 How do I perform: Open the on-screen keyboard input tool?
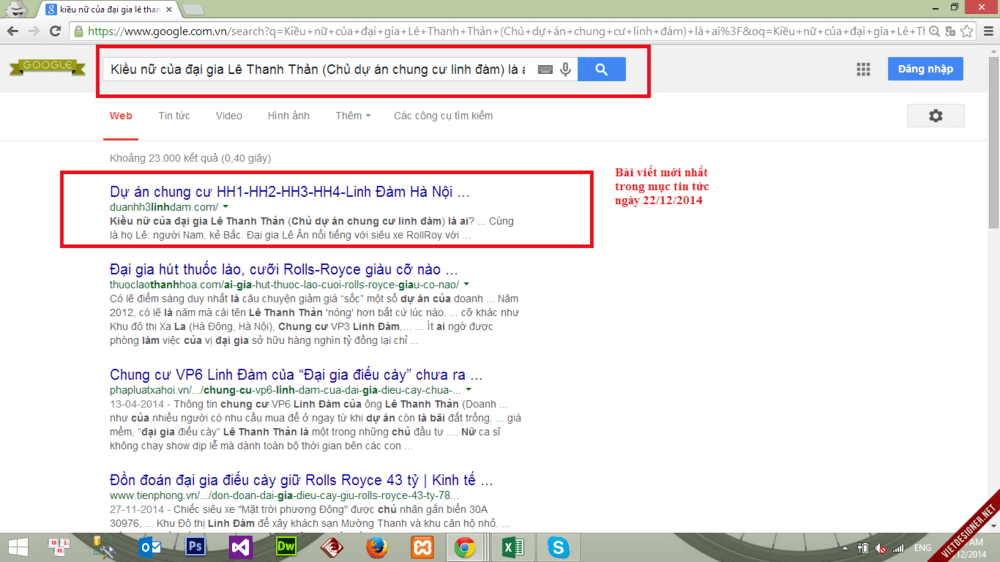[545, 70]
